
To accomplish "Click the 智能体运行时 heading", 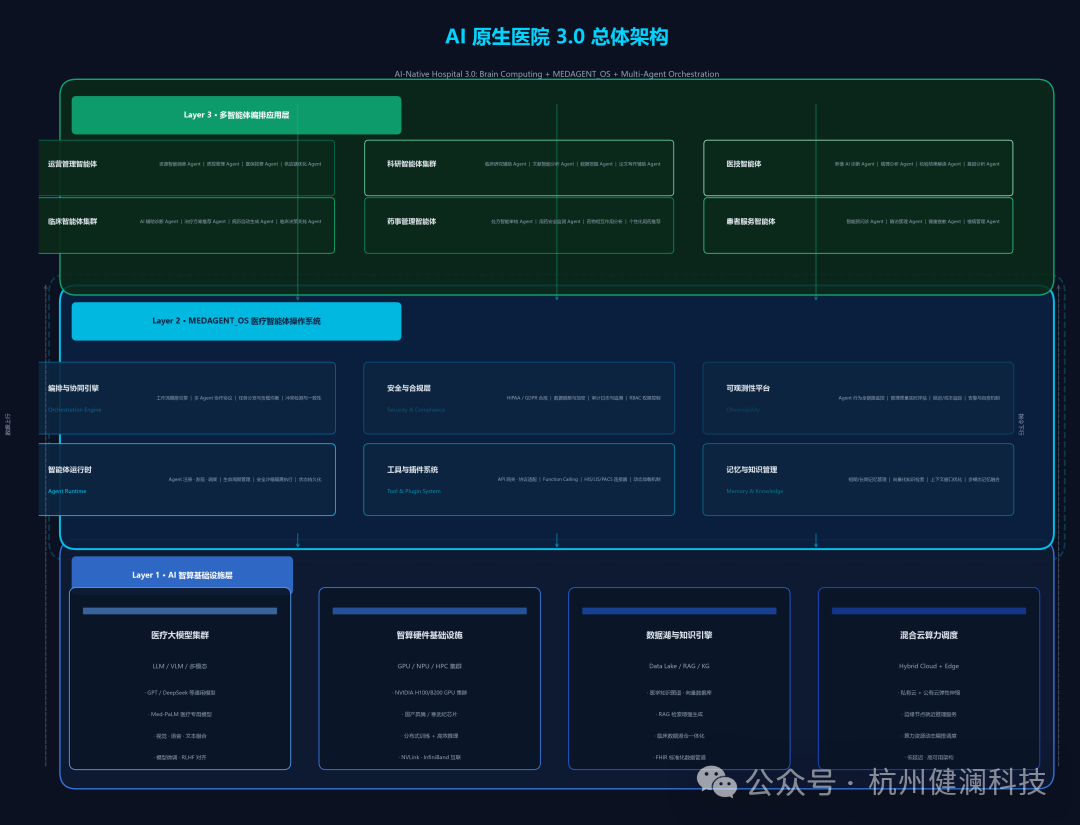I will [x=70, y=470].
